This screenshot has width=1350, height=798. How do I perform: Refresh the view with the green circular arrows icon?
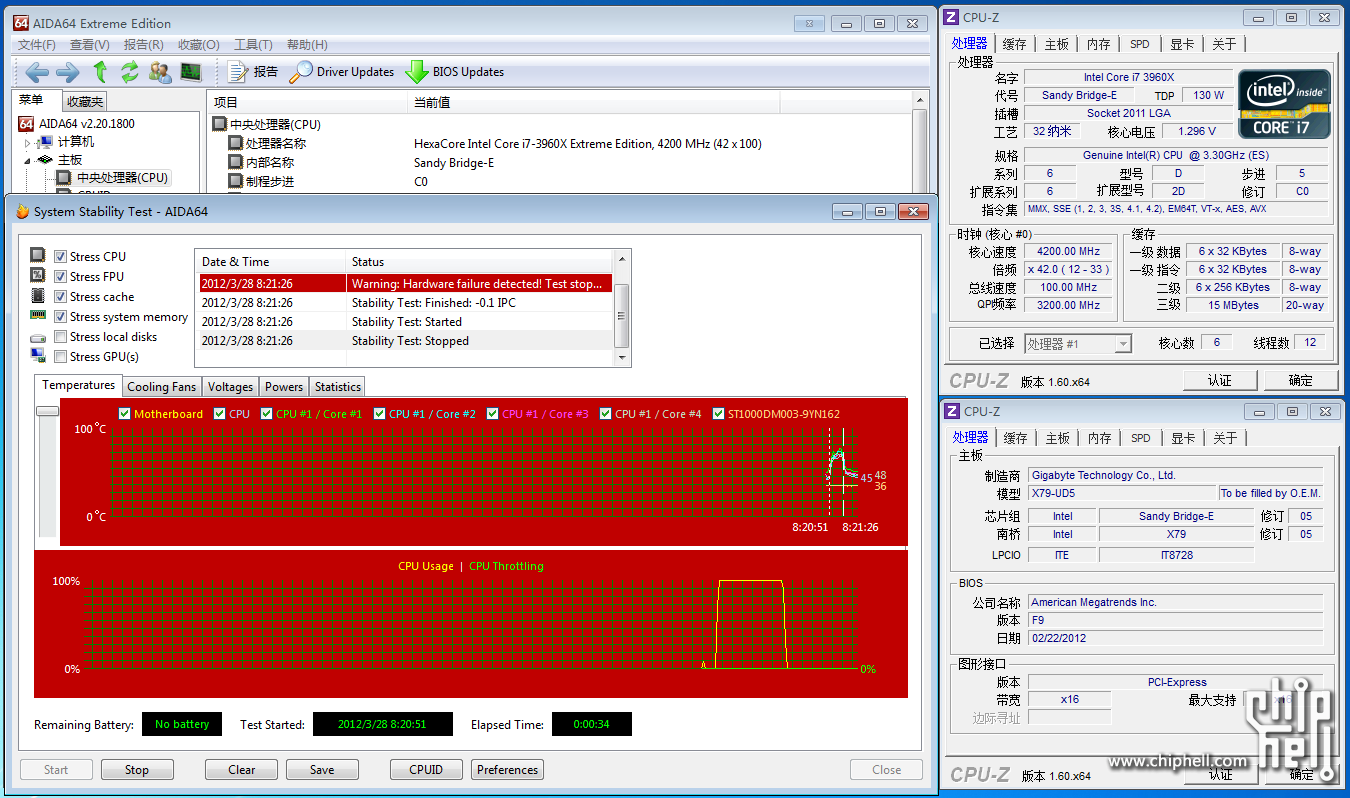click(x=129, y=72)
